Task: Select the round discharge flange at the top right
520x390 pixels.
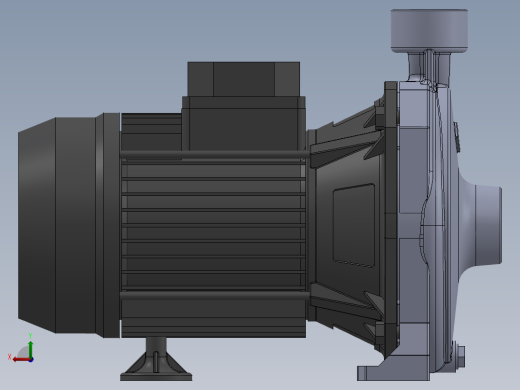Action: 429,31
